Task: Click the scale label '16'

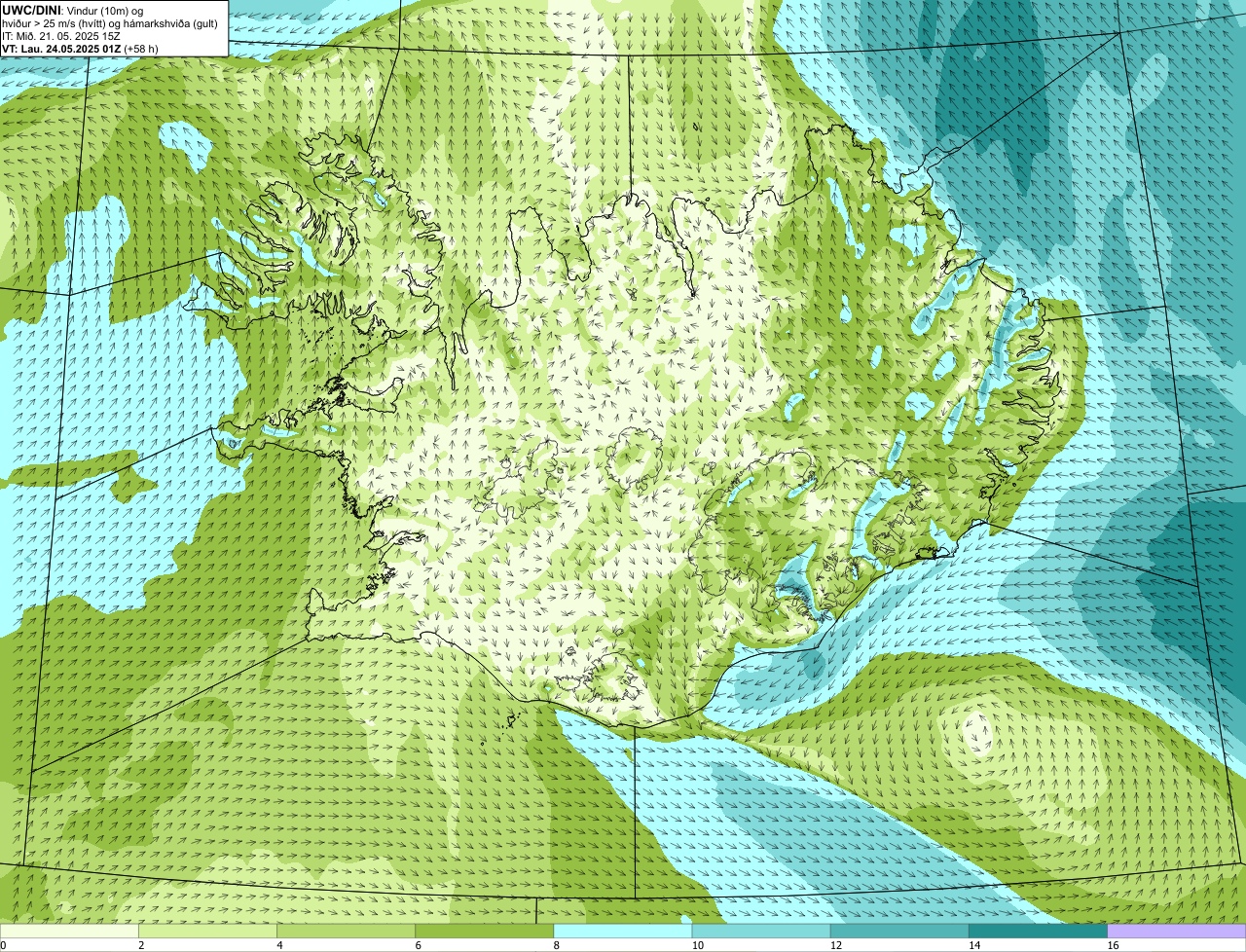Action: [1113, 945]
